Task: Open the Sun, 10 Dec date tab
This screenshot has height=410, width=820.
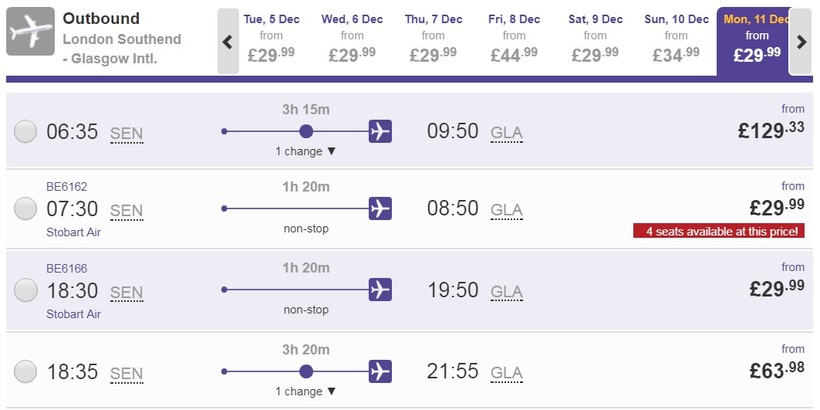Action: [x=677, y=40]
